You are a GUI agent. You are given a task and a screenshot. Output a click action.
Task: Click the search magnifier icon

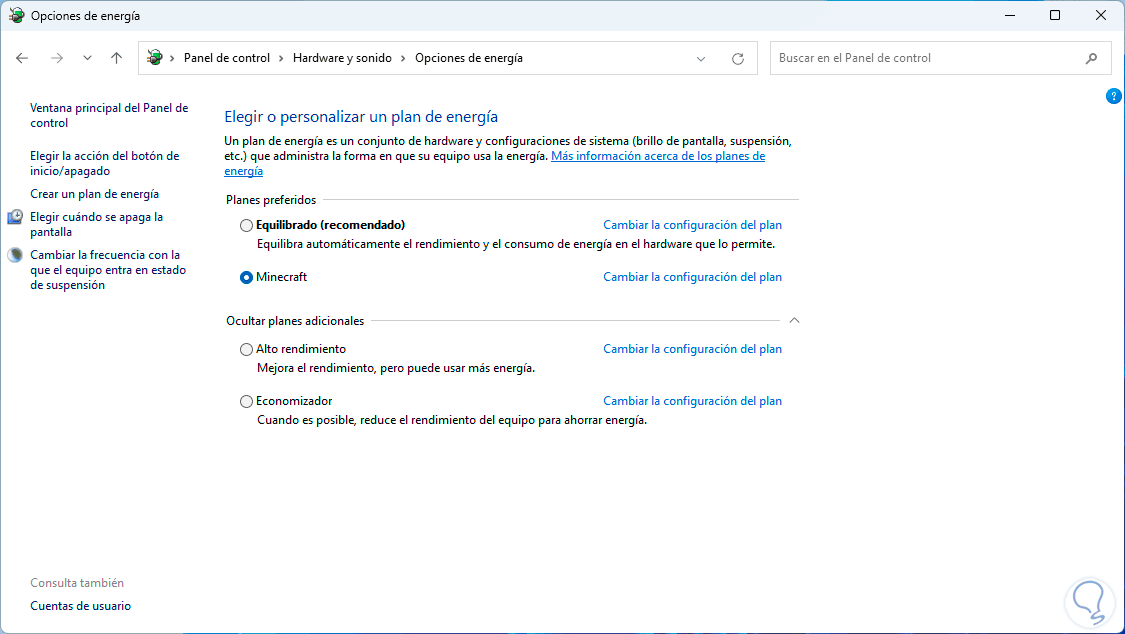point(1091,58)
